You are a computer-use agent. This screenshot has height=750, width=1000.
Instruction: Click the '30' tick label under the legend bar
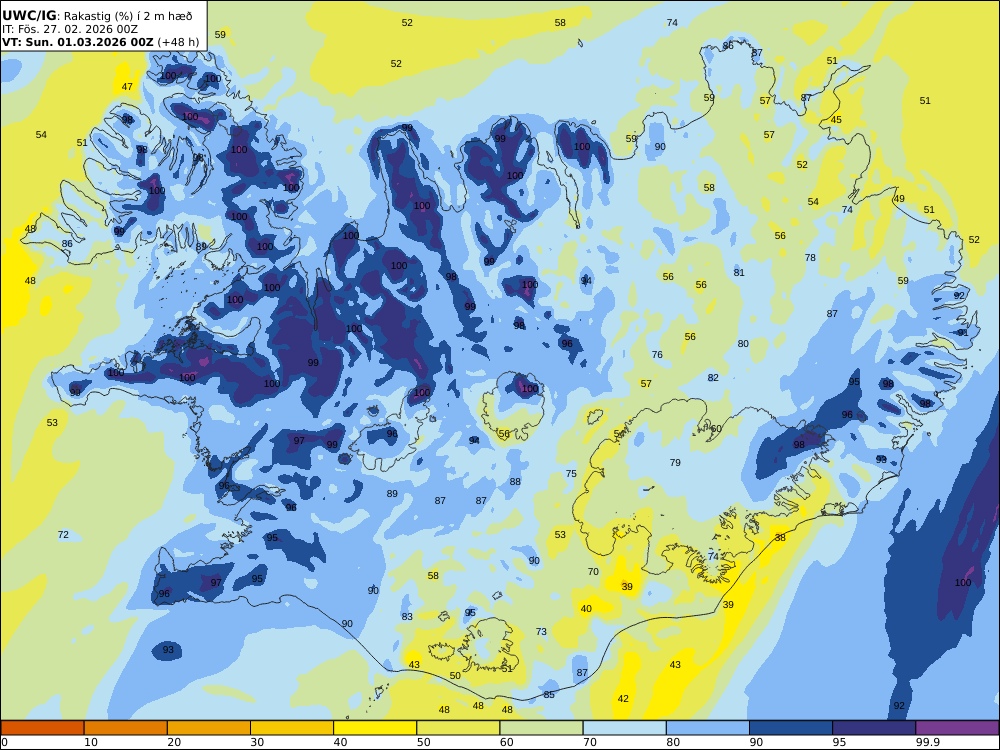point(257,742)
